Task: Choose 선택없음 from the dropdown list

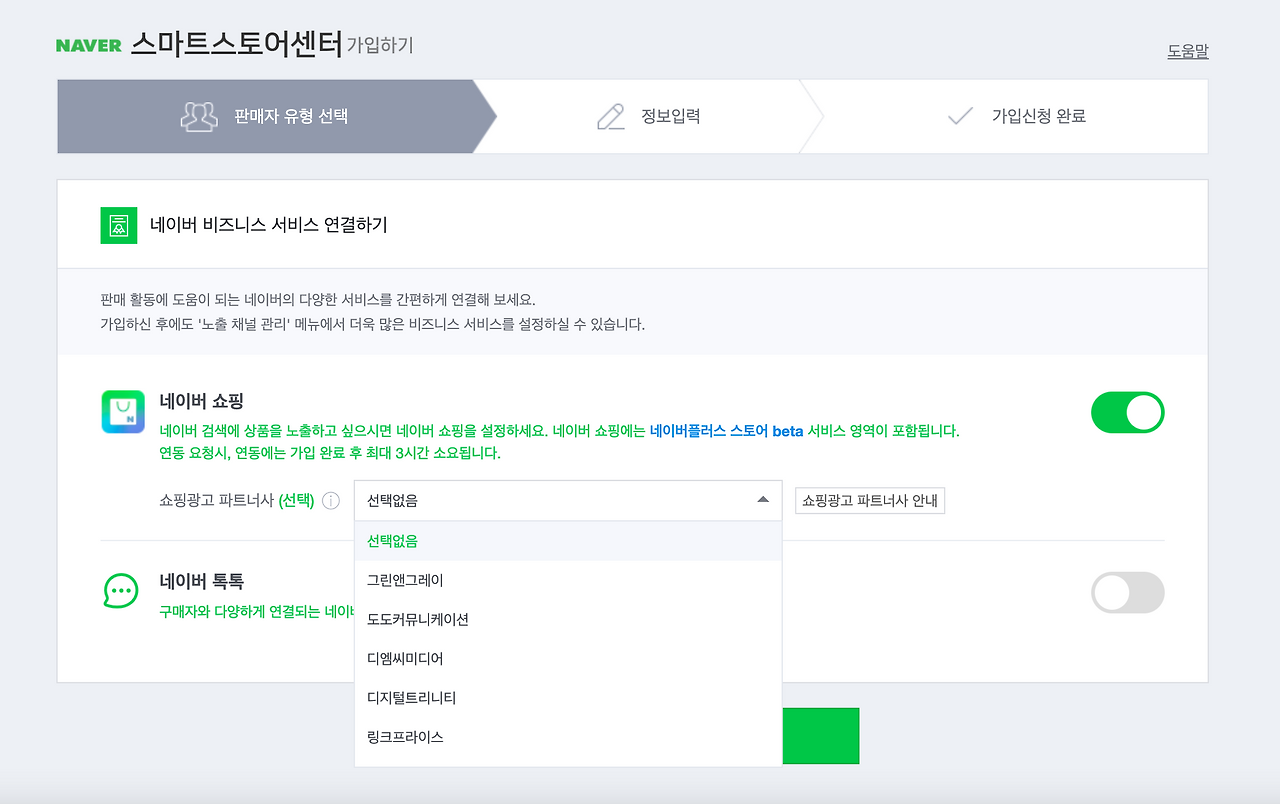Action: tap(568, 541)
